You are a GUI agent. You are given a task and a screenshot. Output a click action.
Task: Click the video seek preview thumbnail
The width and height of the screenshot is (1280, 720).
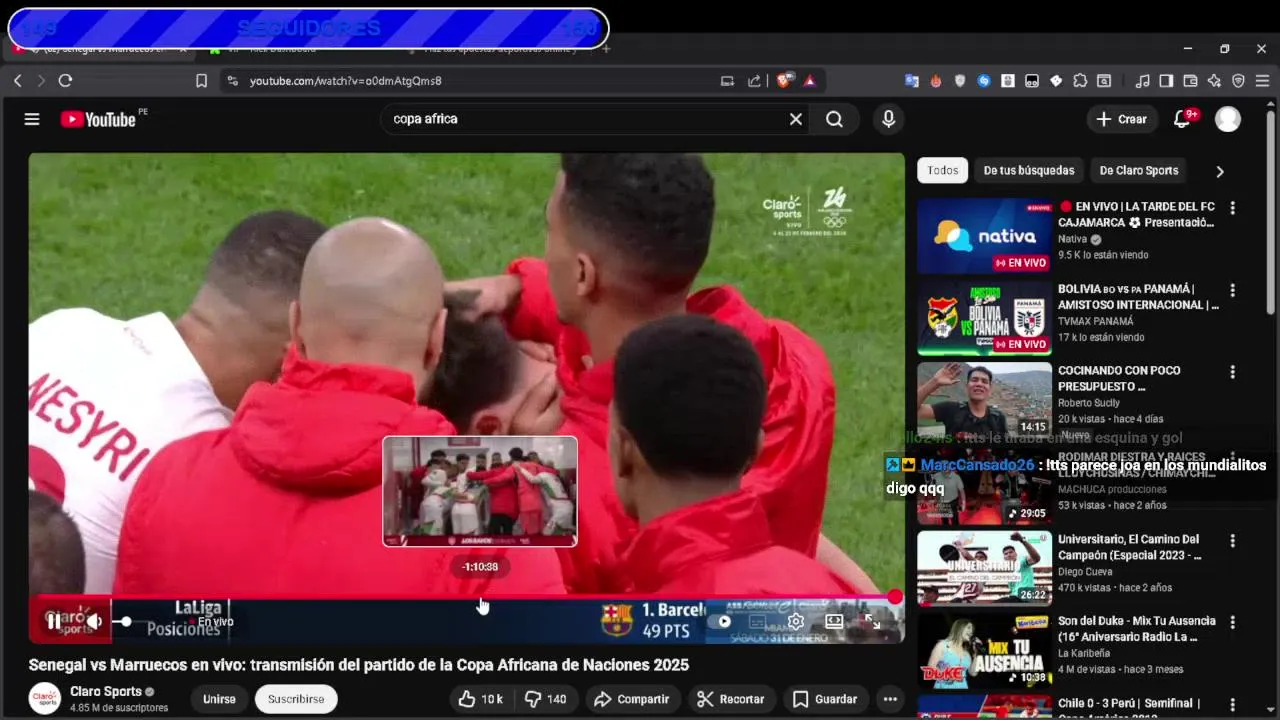pos(480,491)
